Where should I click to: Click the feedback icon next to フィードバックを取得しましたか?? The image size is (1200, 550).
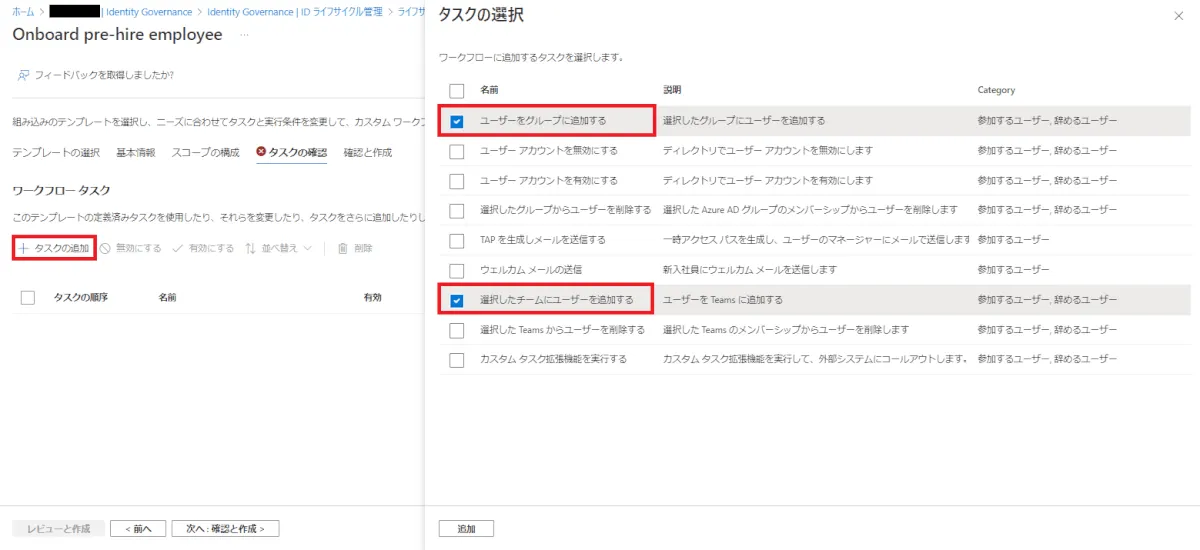(23, 75)
